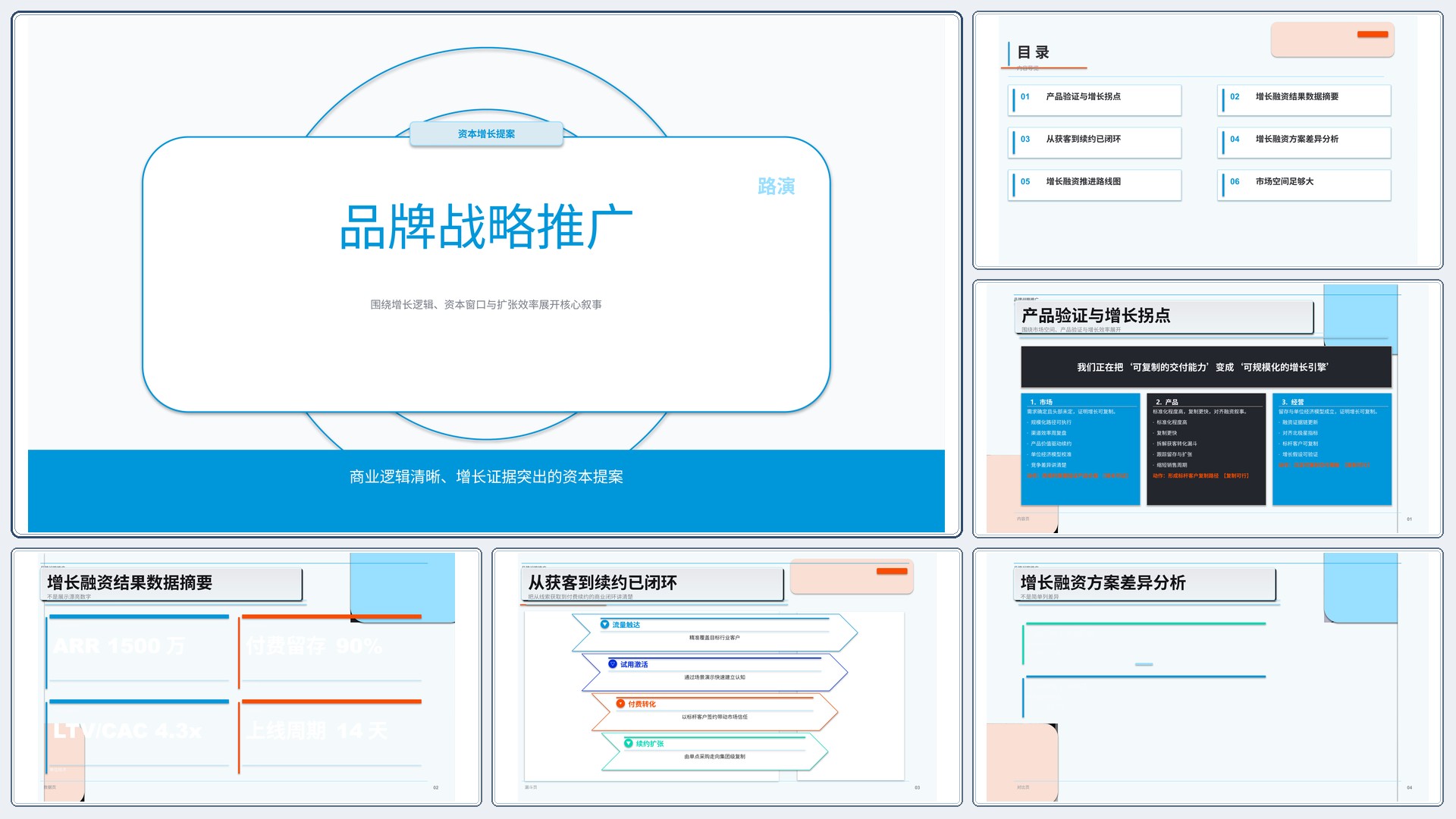
Task: Open contents item 01 产品验证与增长拐点
Action: pos(1095,99)
